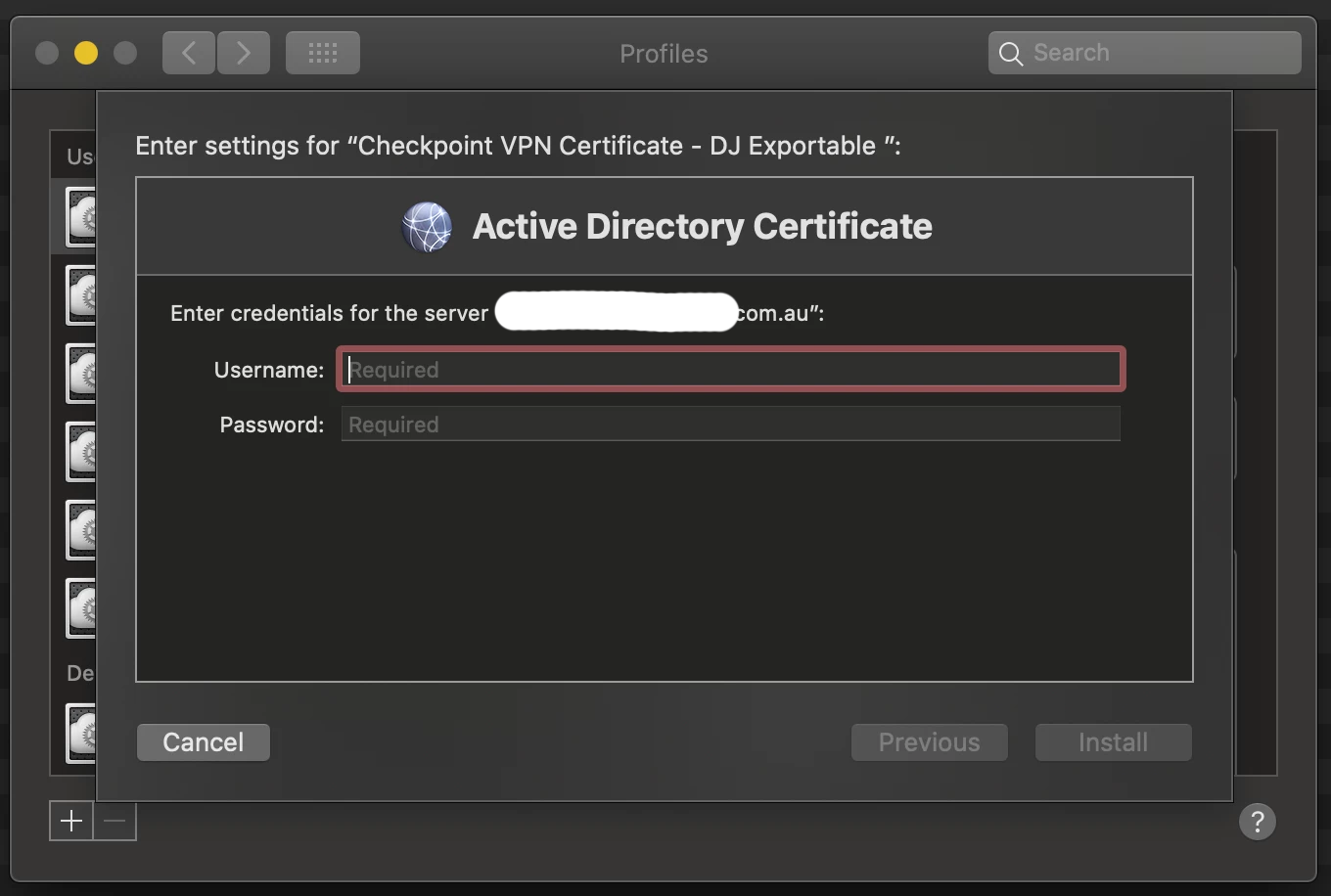Click the Password input field
Screen dimensions: 1331x896
coord(731,425)
